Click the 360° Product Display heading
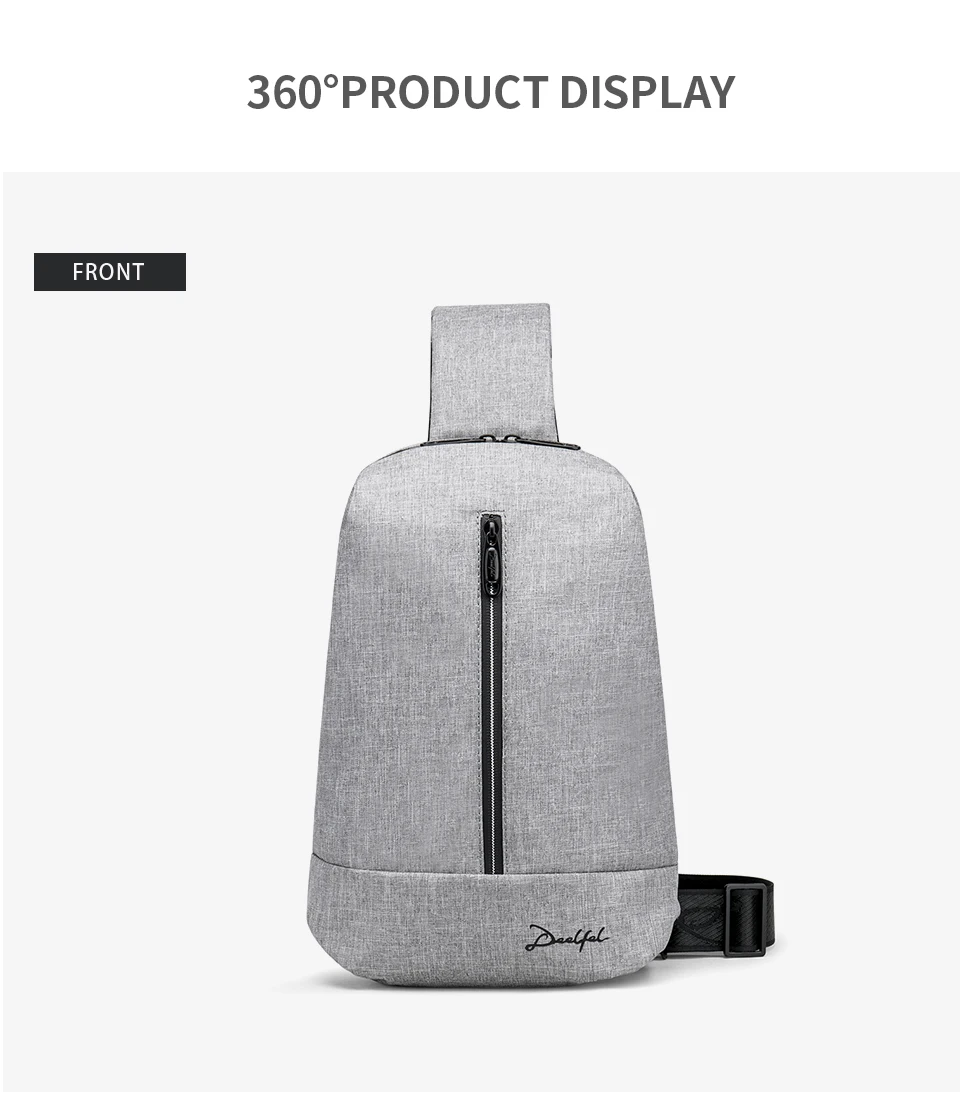Screen dimensions: 960x1101 pos(491,92)
